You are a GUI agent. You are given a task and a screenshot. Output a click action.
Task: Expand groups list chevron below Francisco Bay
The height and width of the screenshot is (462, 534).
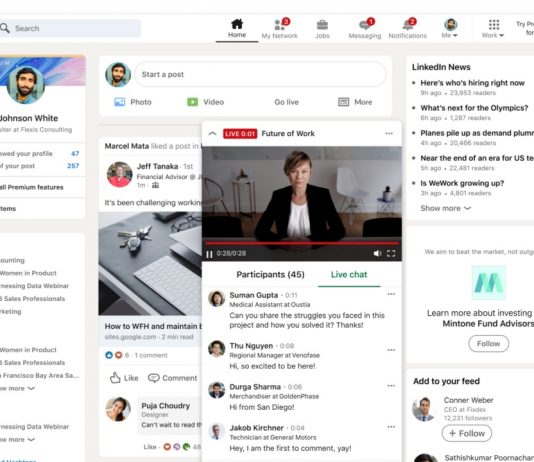[x=31, y=388]
